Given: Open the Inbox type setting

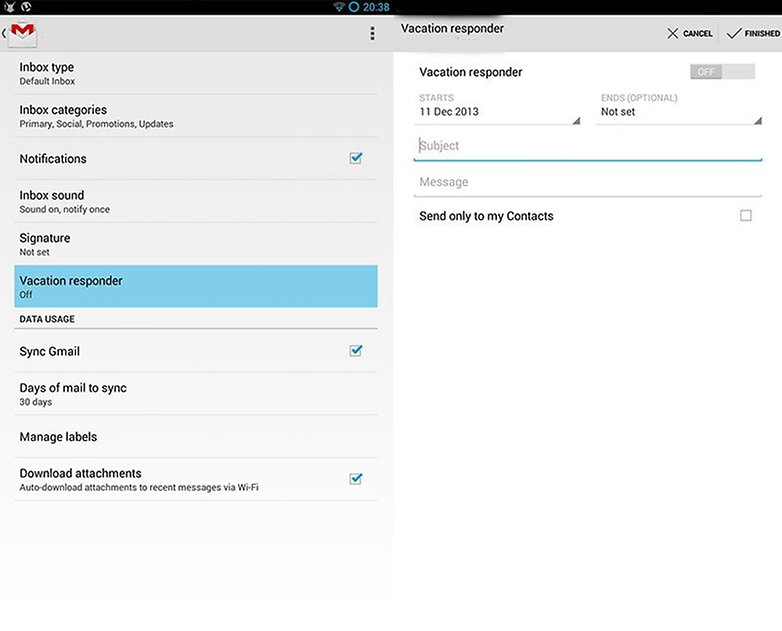Looking at the screenshot, I should click(x=196, y=73).
